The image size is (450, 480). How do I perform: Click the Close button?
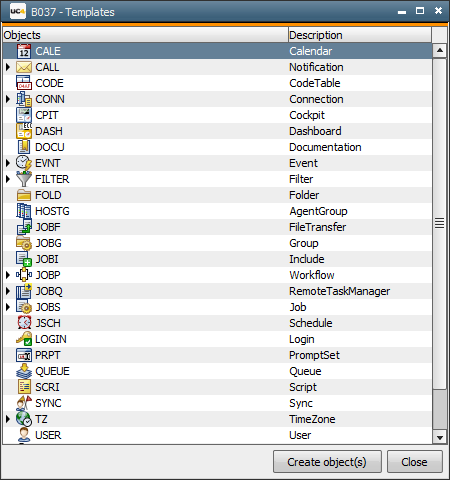[x=415, y=462]
